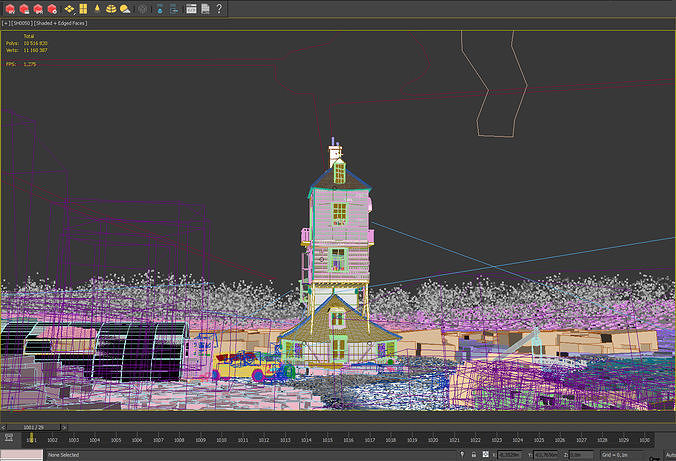Click frame 1015 on the timeline
The height and width of the screenshot is (461, 676).
tap(327, 440)
